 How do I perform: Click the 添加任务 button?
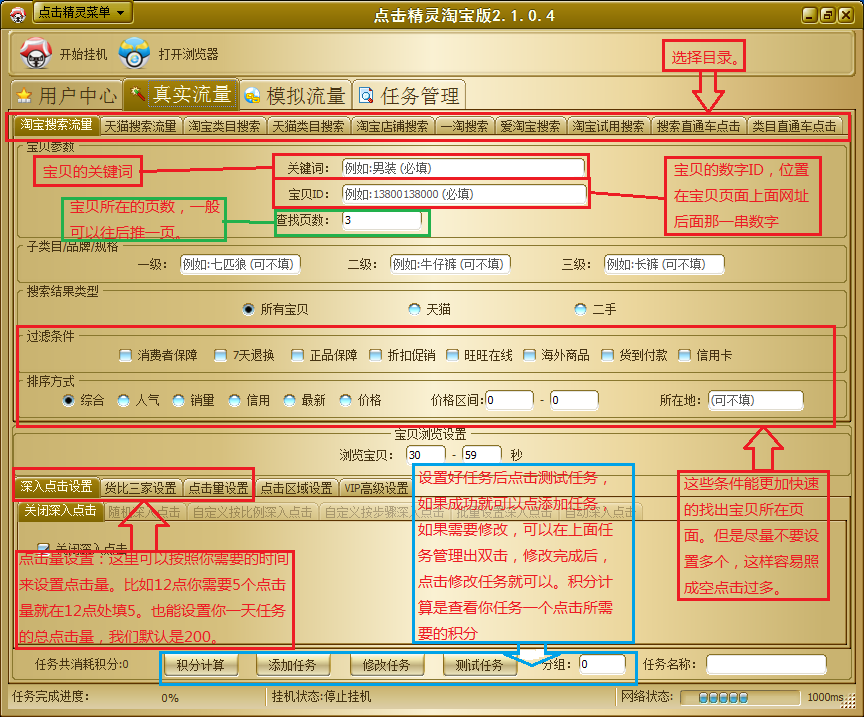point(293,665)
